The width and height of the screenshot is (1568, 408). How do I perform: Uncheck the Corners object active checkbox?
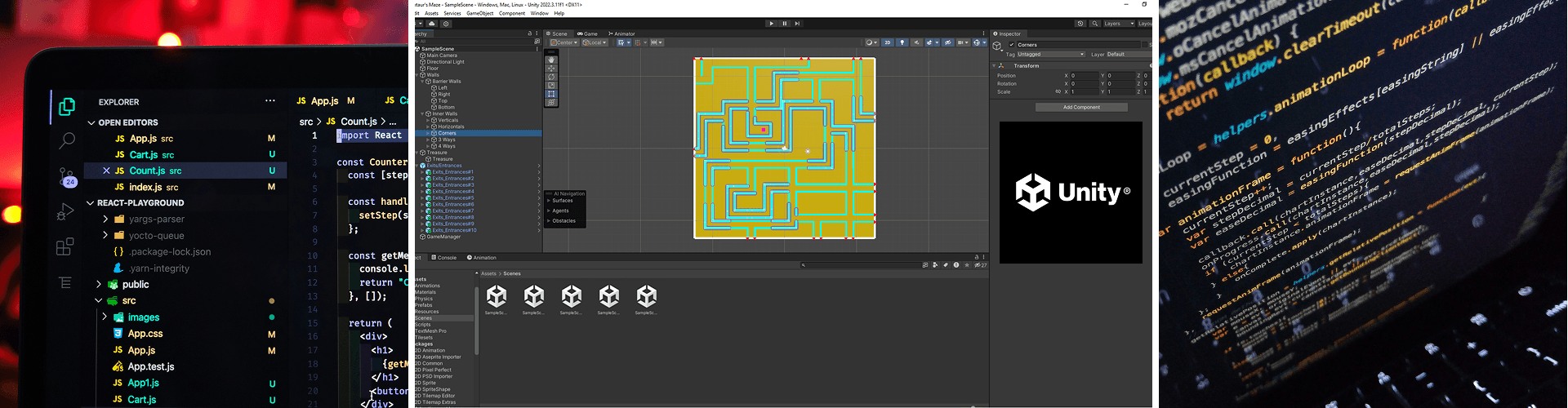1012,45
